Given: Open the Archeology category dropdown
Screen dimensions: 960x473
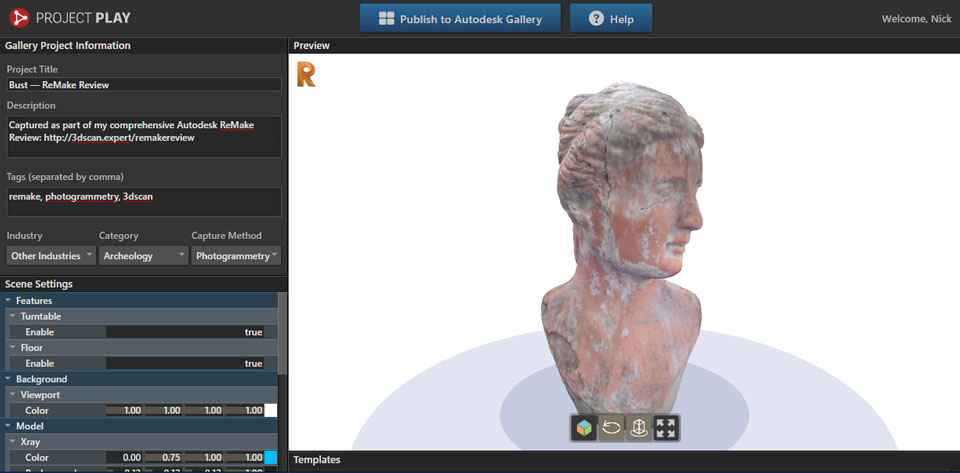Looking at the screenshot, I should (143, 256).
